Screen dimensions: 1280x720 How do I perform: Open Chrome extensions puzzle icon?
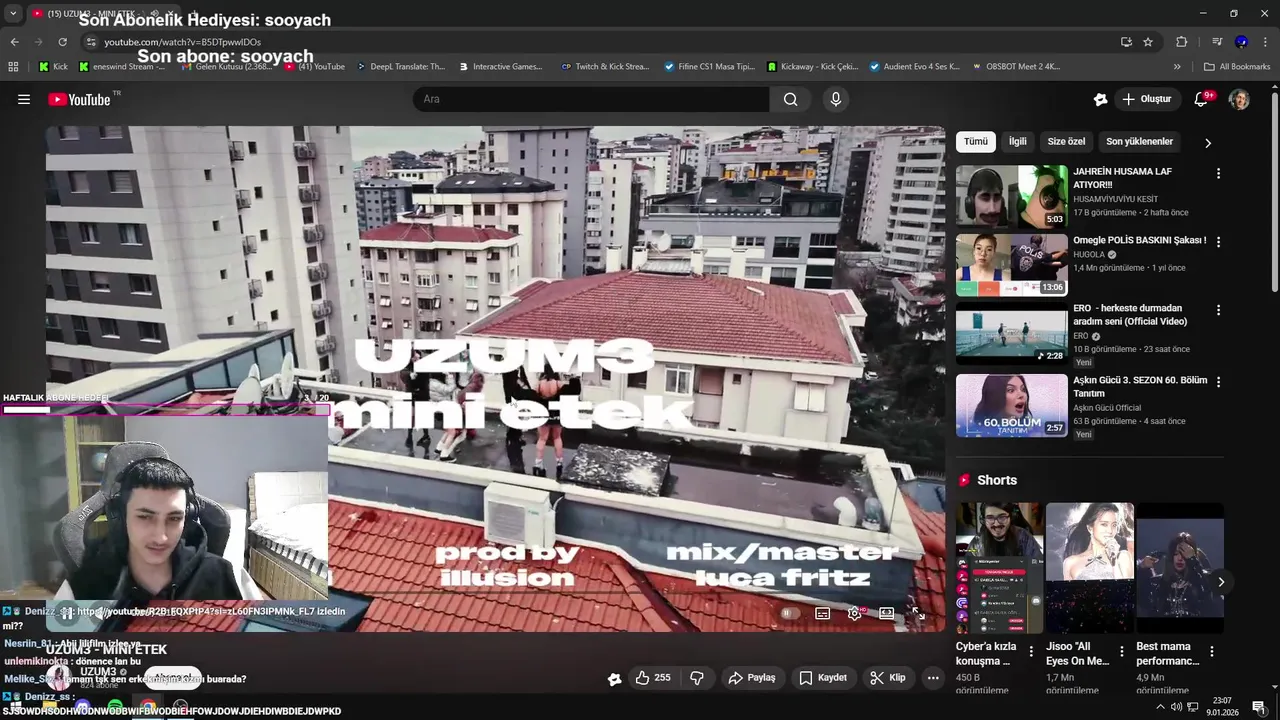(x=1181, y=42)
